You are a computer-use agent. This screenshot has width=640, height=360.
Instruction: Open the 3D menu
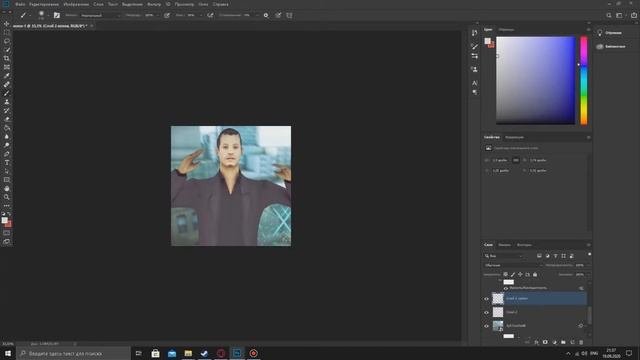[x=168, y=4]
